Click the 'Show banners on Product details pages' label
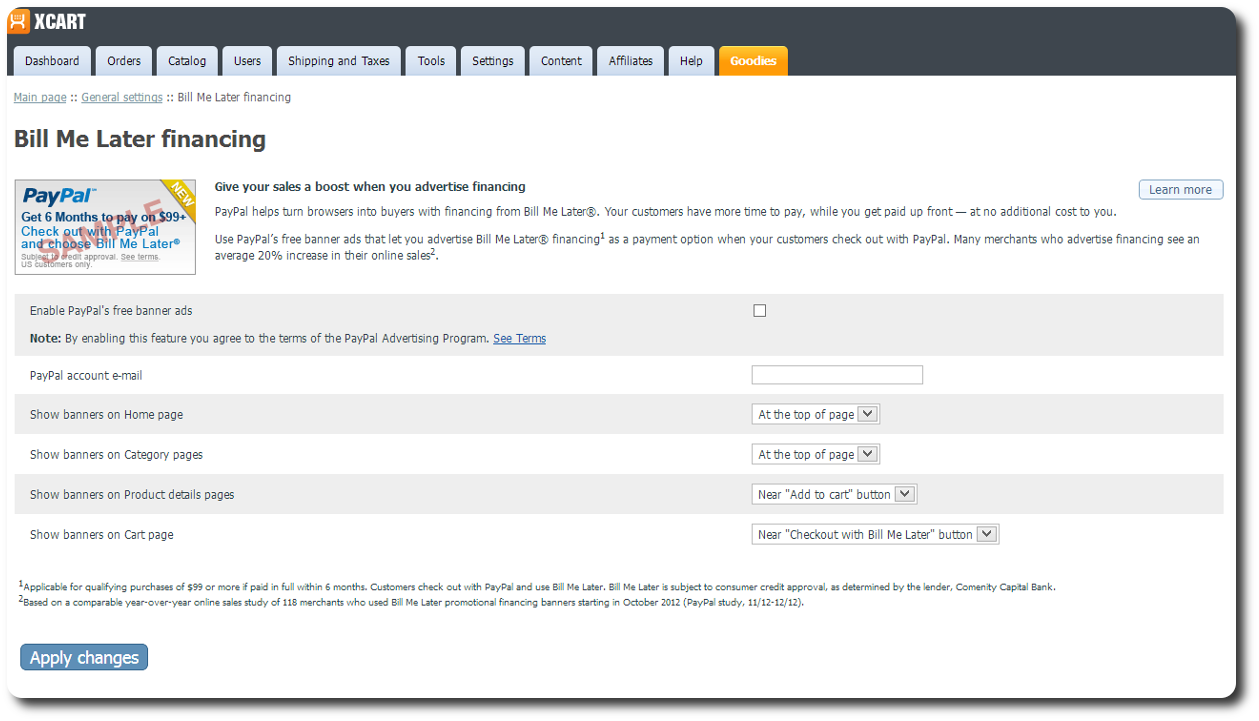The width and height of the screenshot is (1259, 721). (132, 494)
